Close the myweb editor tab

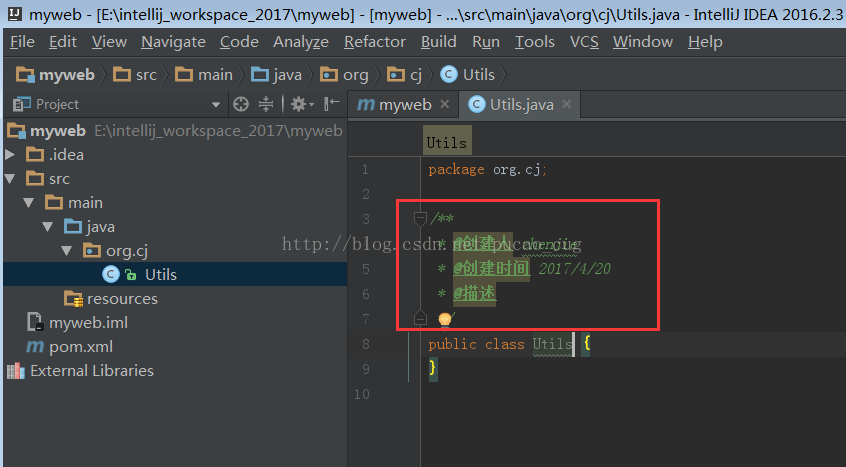coord(444,104)
